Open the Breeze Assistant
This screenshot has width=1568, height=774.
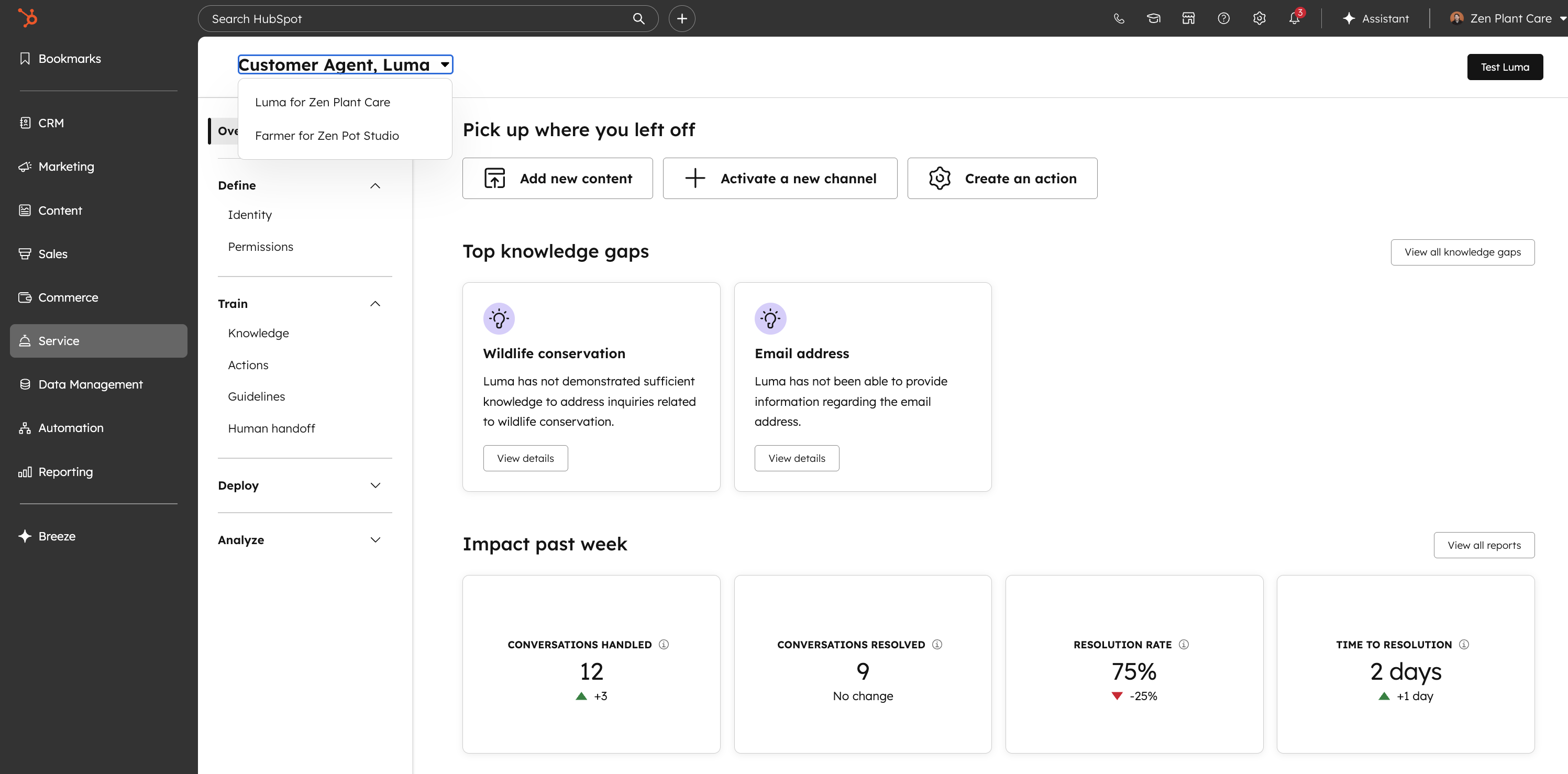click(1376, 19)
